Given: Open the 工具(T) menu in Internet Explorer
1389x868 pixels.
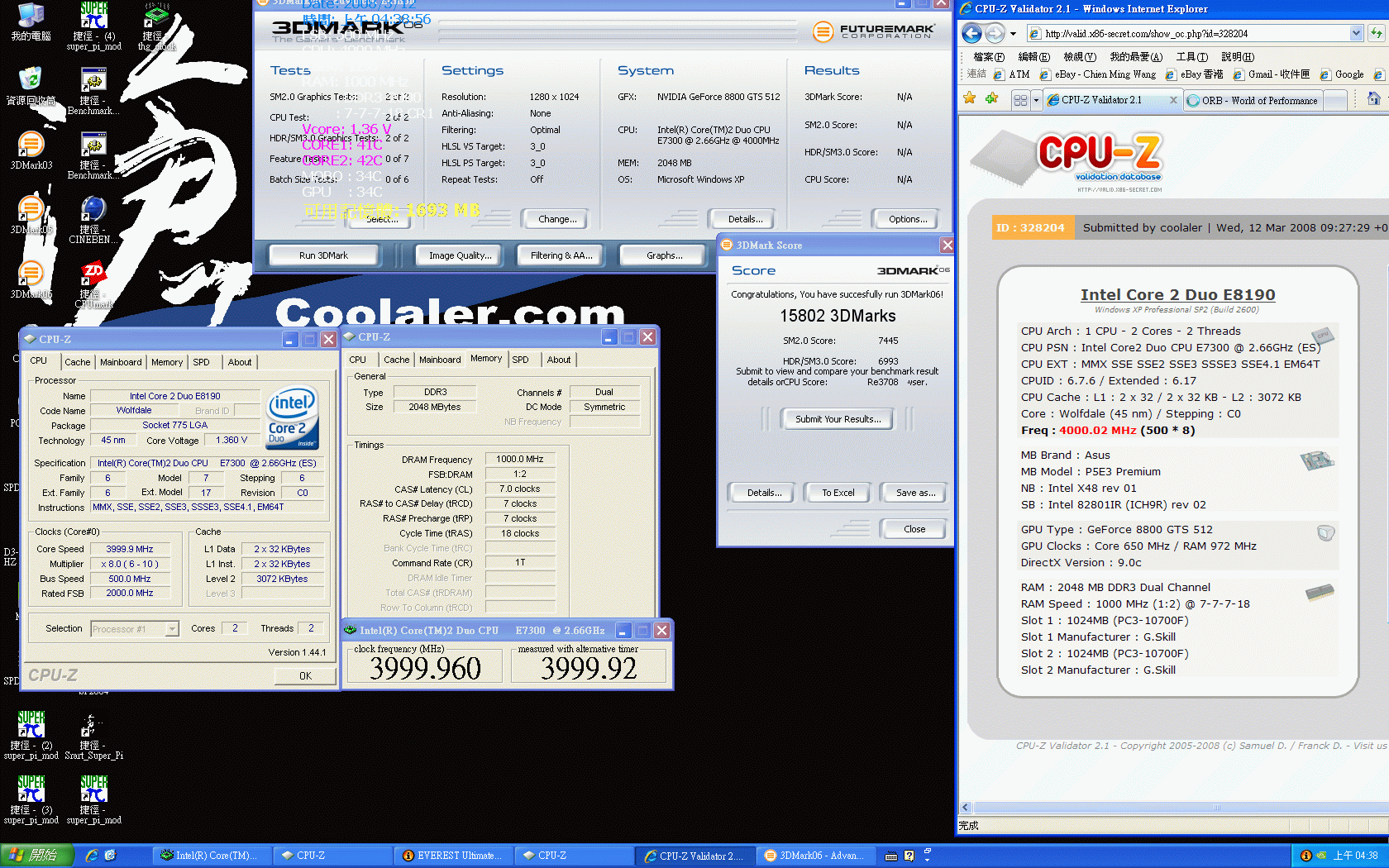Looking at the screenshot, I should 1192,57.
